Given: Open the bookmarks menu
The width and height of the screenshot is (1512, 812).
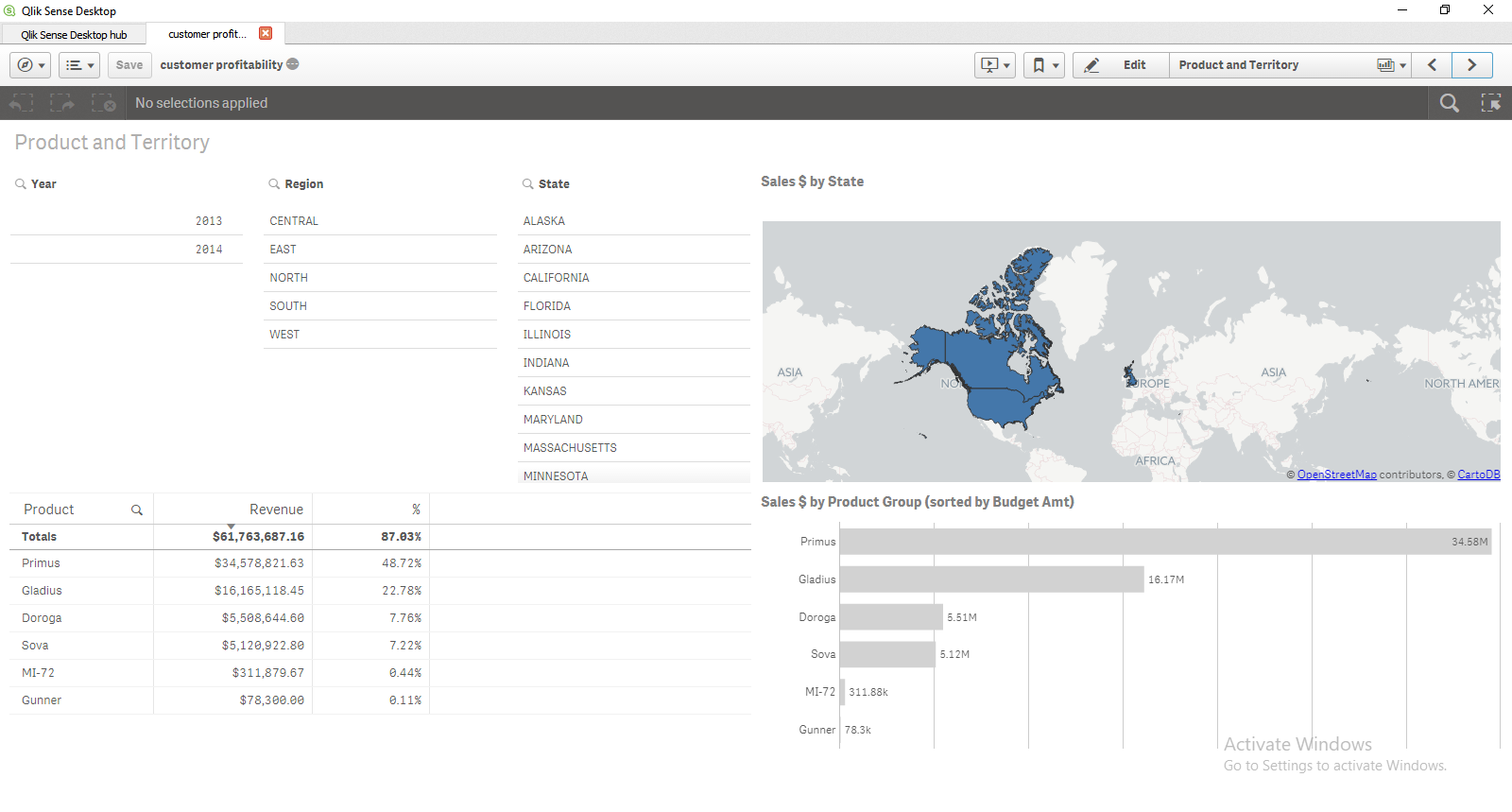Looking at the screenshot, I should coord(1044,65).
